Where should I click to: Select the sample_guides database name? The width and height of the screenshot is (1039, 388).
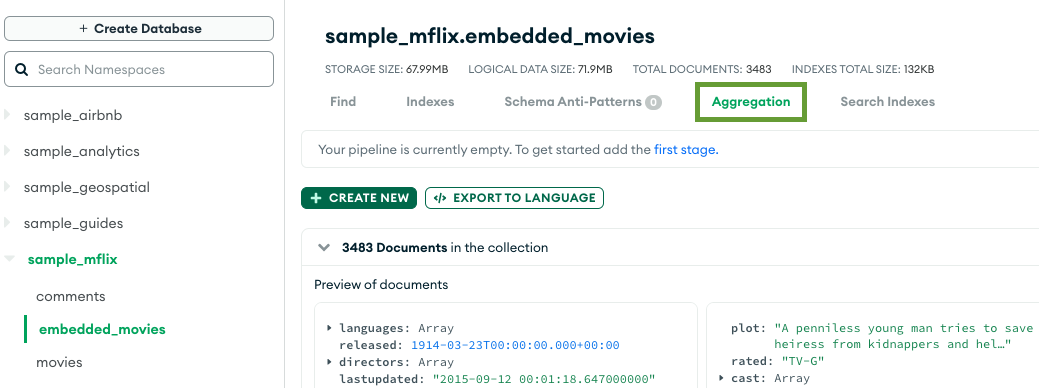point(74,223)
